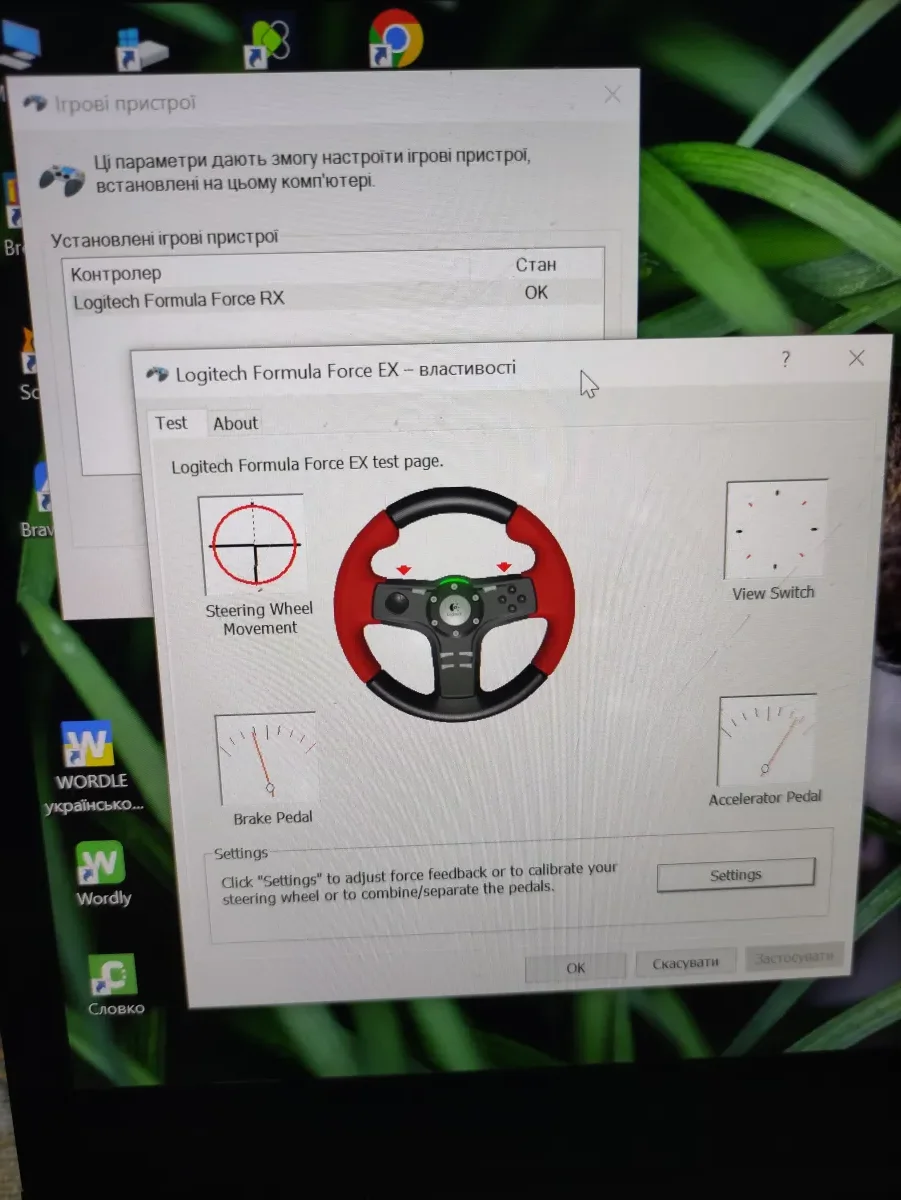
Task: Open the This PC desktop icon
Action: [x=20, y=43]
